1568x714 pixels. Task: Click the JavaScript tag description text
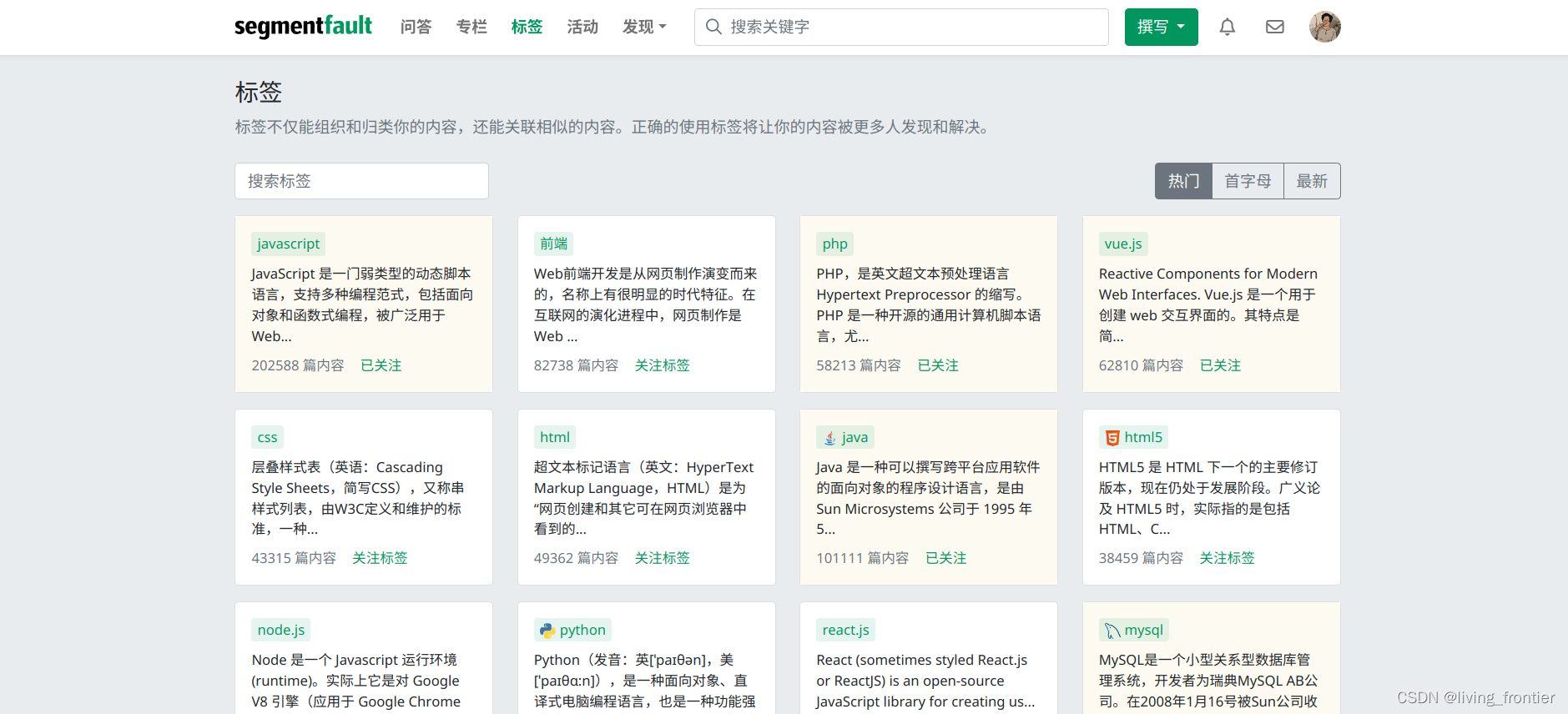click(363, 304)
